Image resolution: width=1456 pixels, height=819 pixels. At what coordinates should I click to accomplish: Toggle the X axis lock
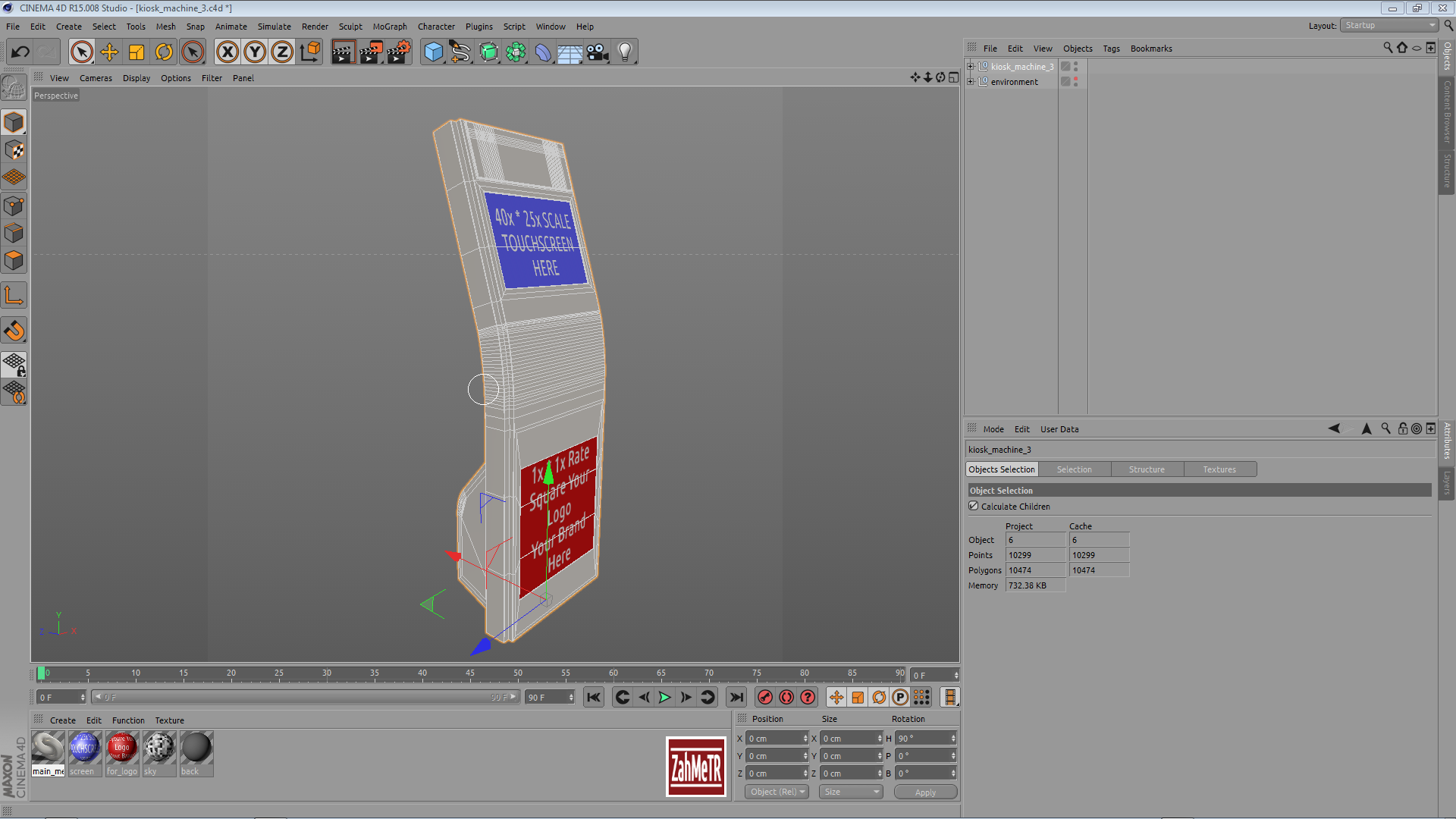click(x=227, y=52)
